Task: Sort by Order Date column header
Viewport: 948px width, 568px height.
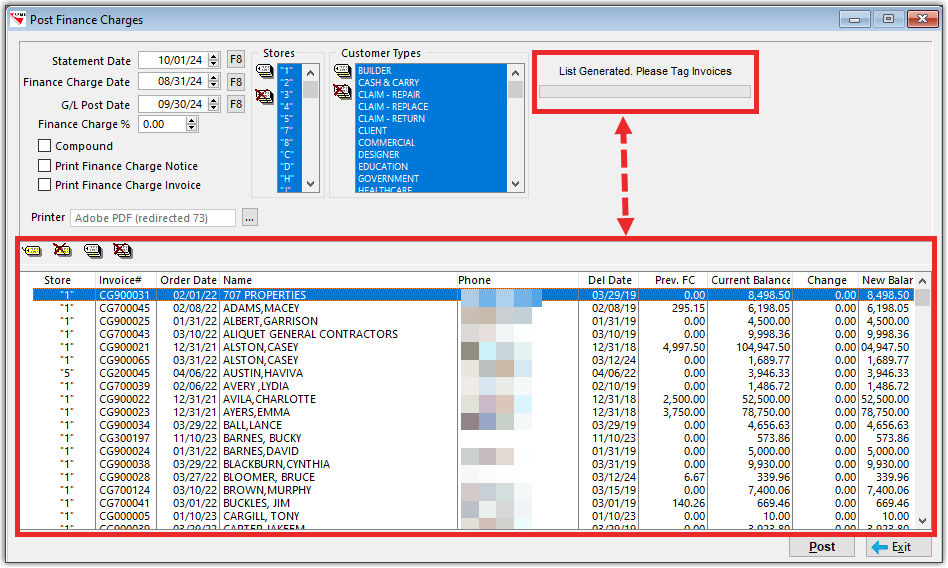Action: click(188, 280)
